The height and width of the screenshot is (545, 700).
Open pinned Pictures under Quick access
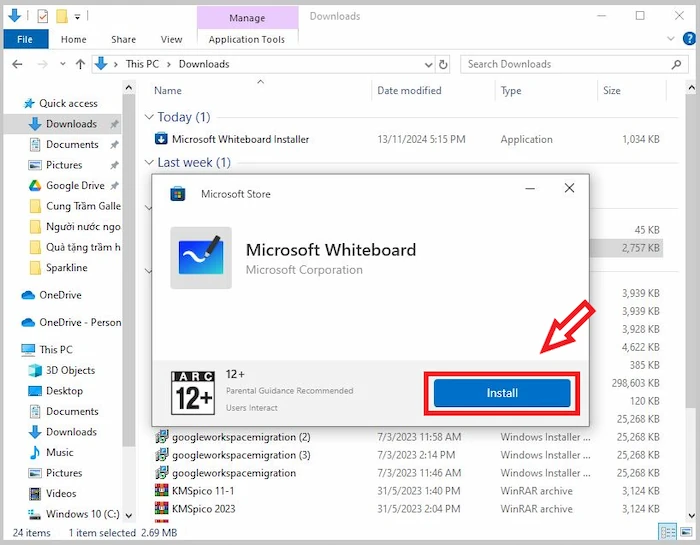tap(64, 165)
